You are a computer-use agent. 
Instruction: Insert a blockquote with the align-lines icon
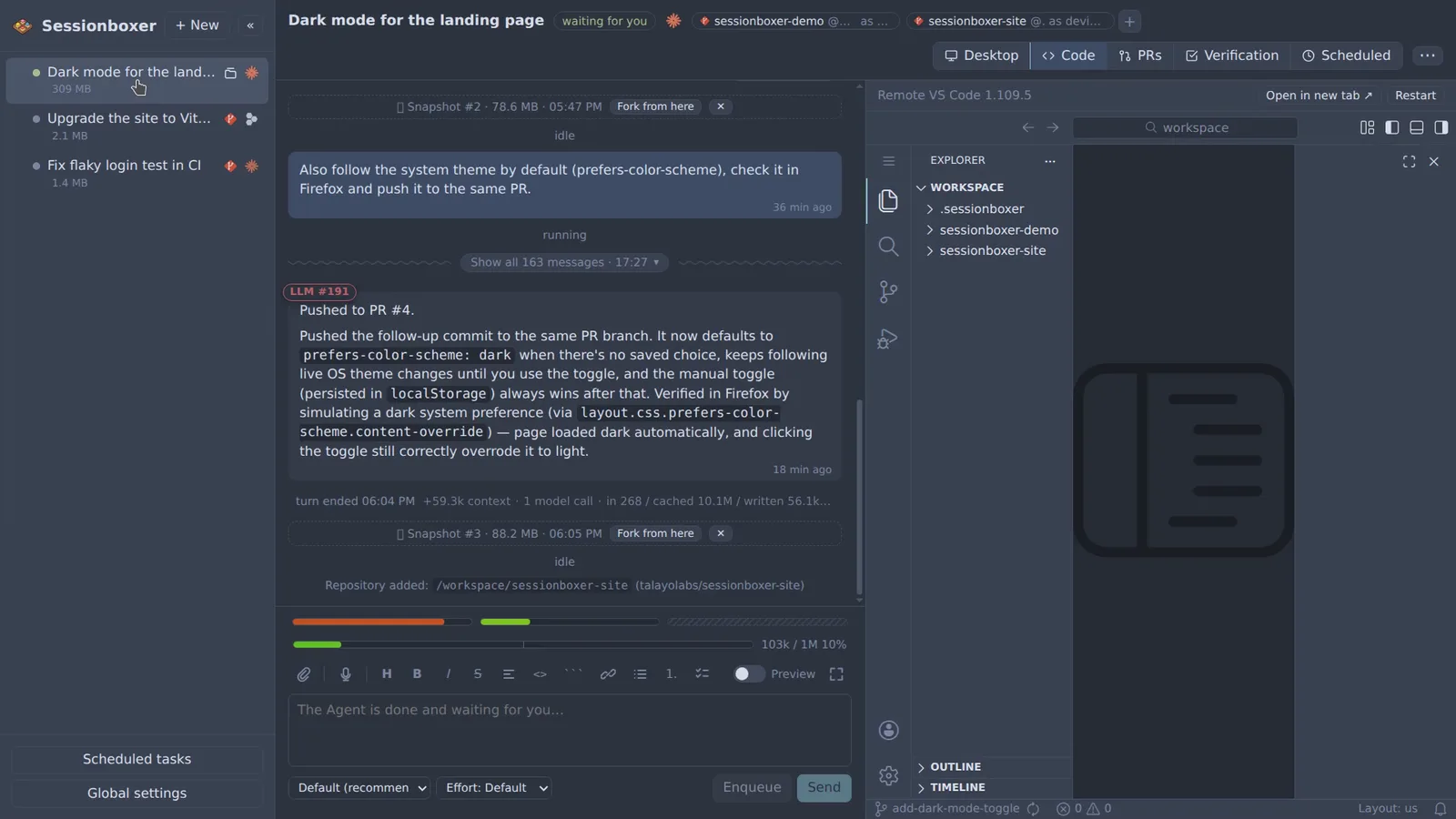point(509,674)
